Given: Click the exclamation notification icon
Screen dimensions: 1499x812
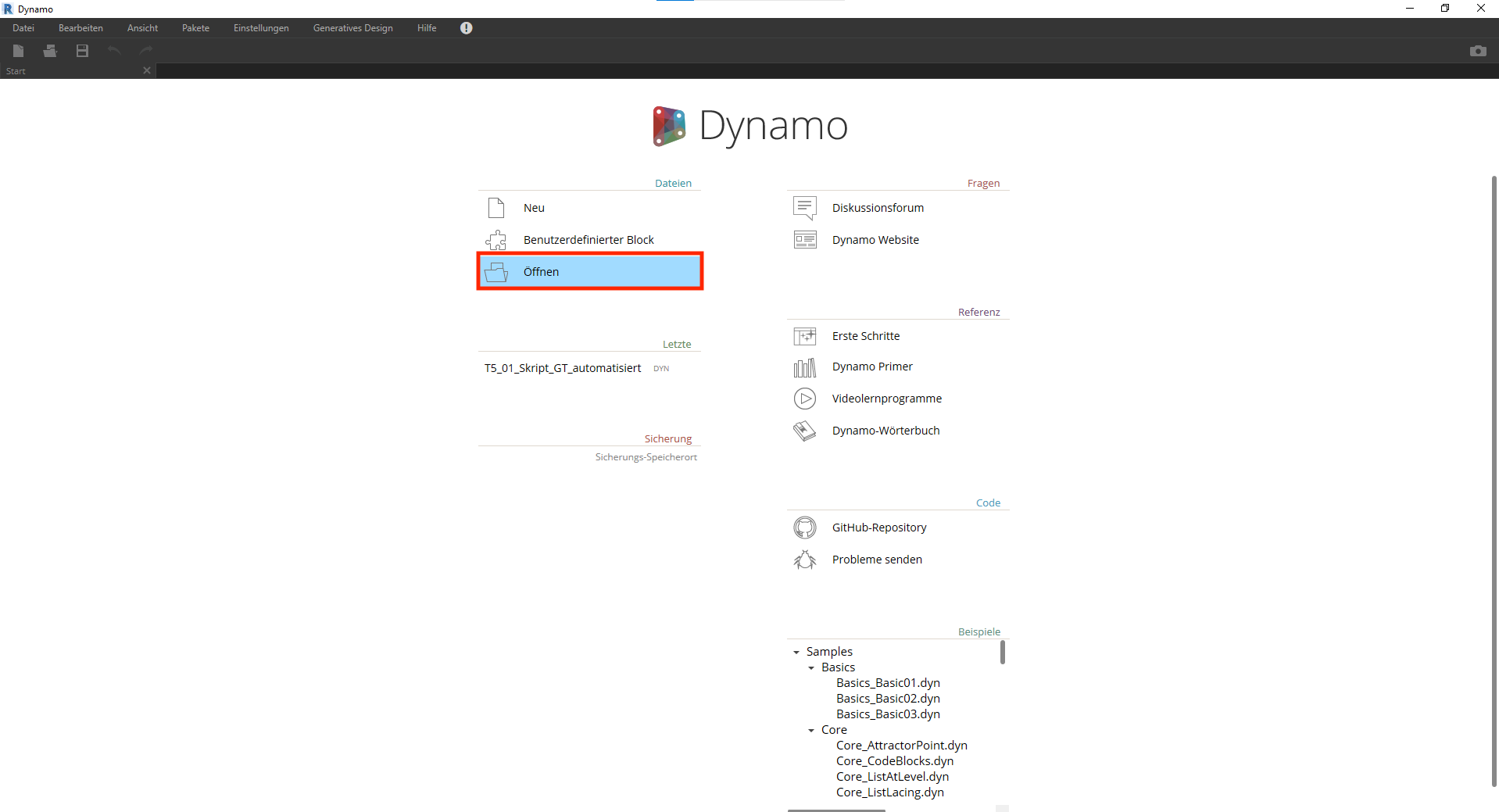Looking at the screenshot, I should pos(466,28).
